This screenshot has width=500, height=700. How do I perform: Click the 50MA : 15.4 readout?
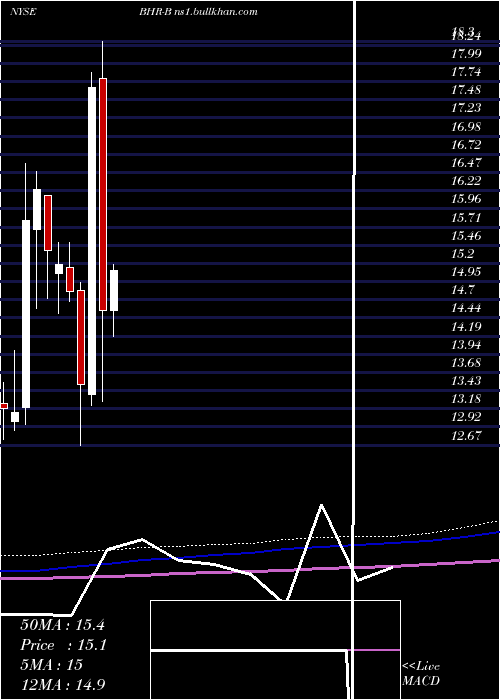click(62, 625)
